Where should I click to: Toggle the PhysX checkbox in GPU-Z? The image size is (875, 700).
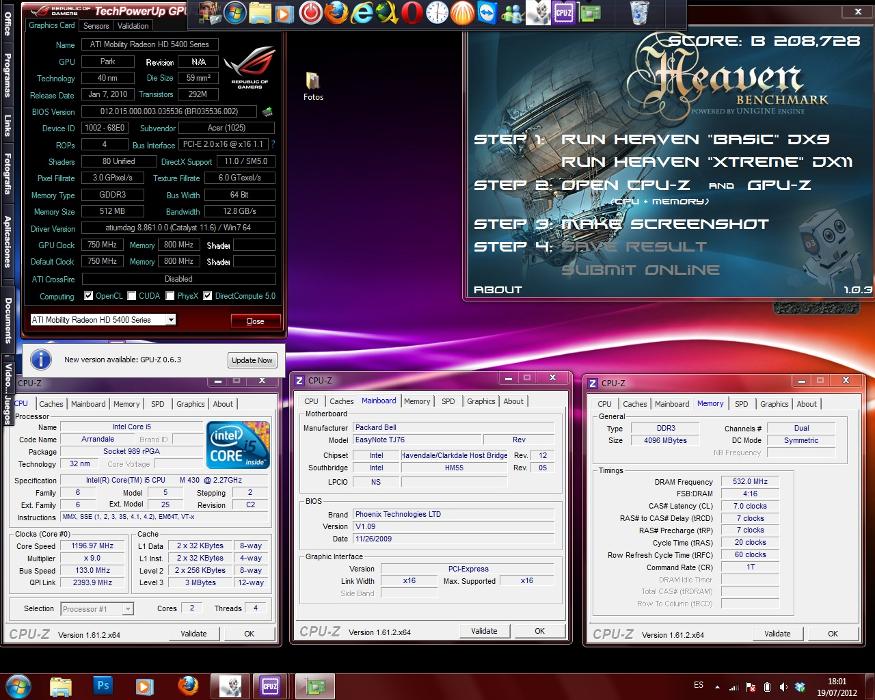[170, 296]
